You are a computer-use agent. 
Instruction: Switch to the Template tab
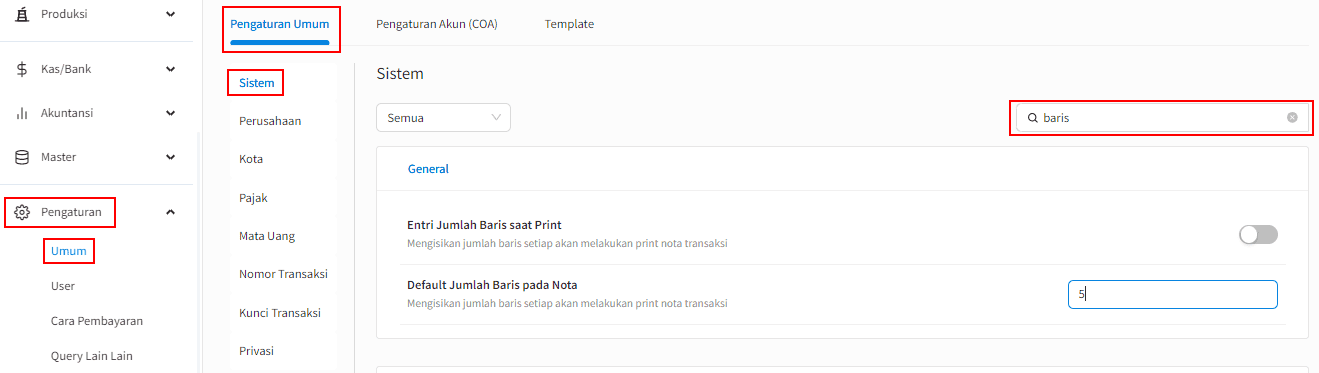click(x=569, y=24)
